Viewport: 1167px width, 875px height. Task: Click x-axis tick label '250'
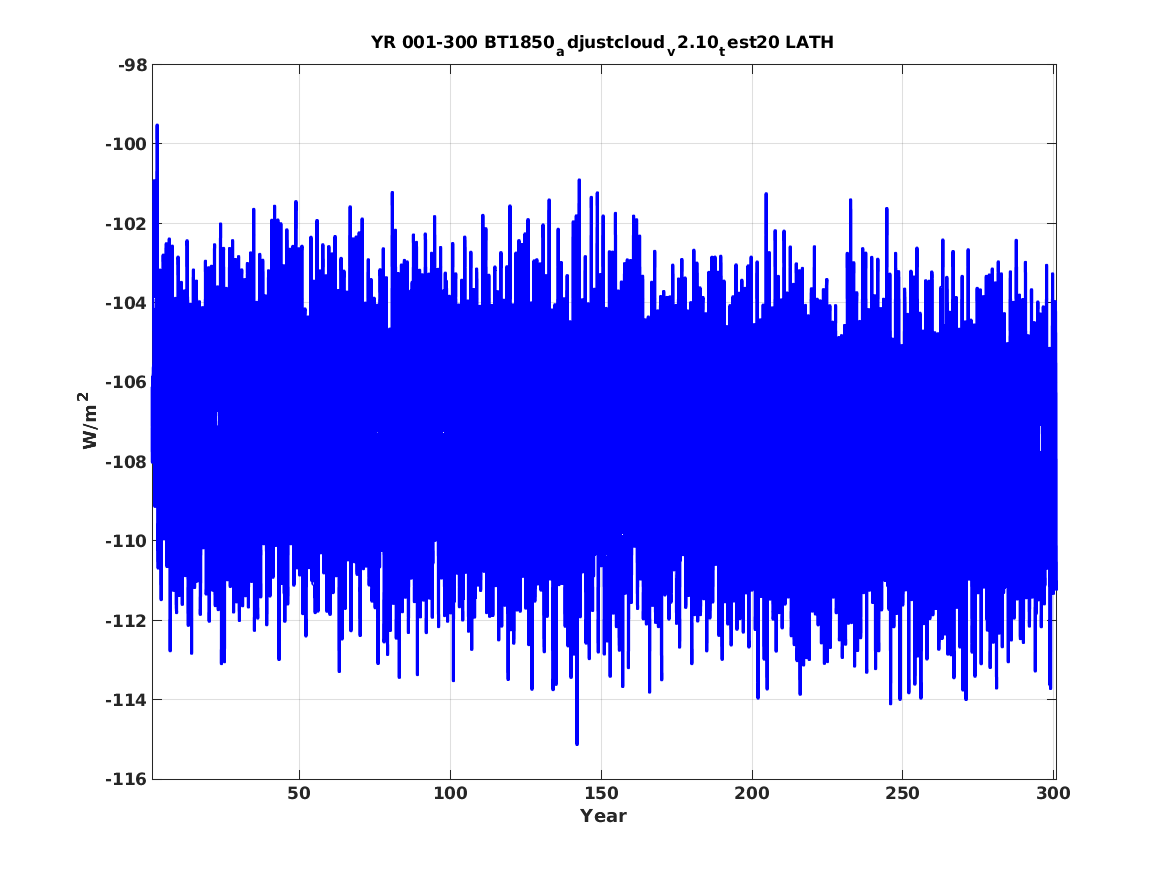[903, 793]
